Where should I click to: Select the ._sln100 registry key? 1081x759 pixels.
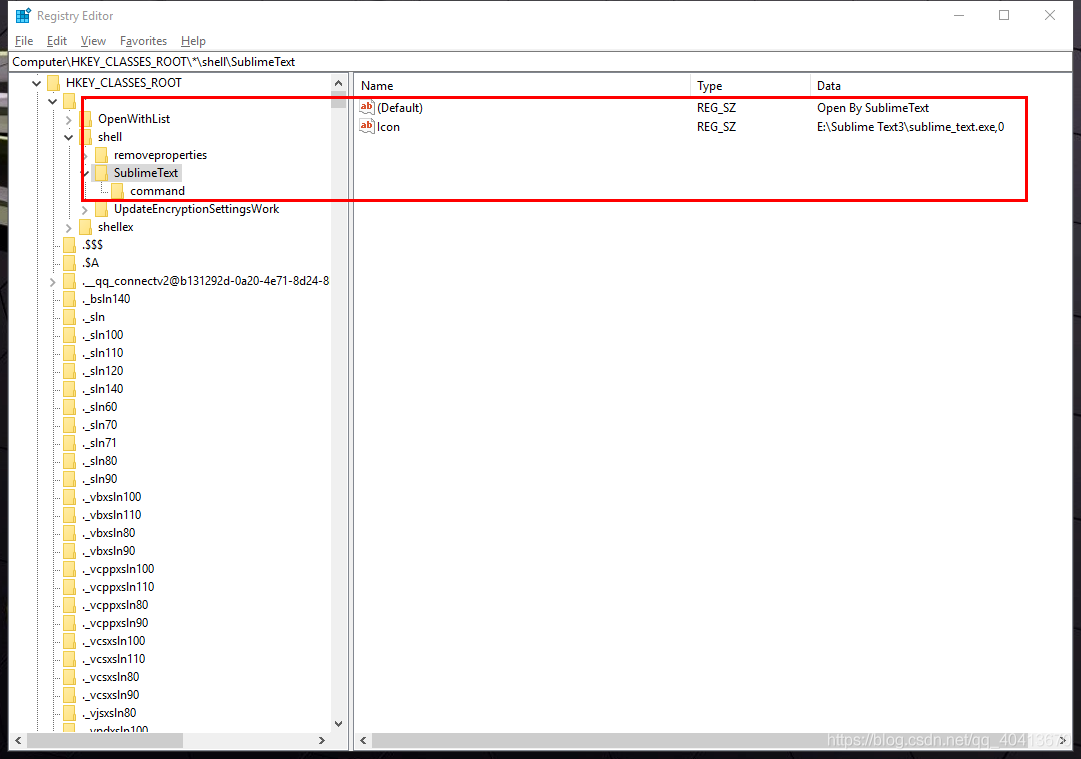tap(103, 335)
